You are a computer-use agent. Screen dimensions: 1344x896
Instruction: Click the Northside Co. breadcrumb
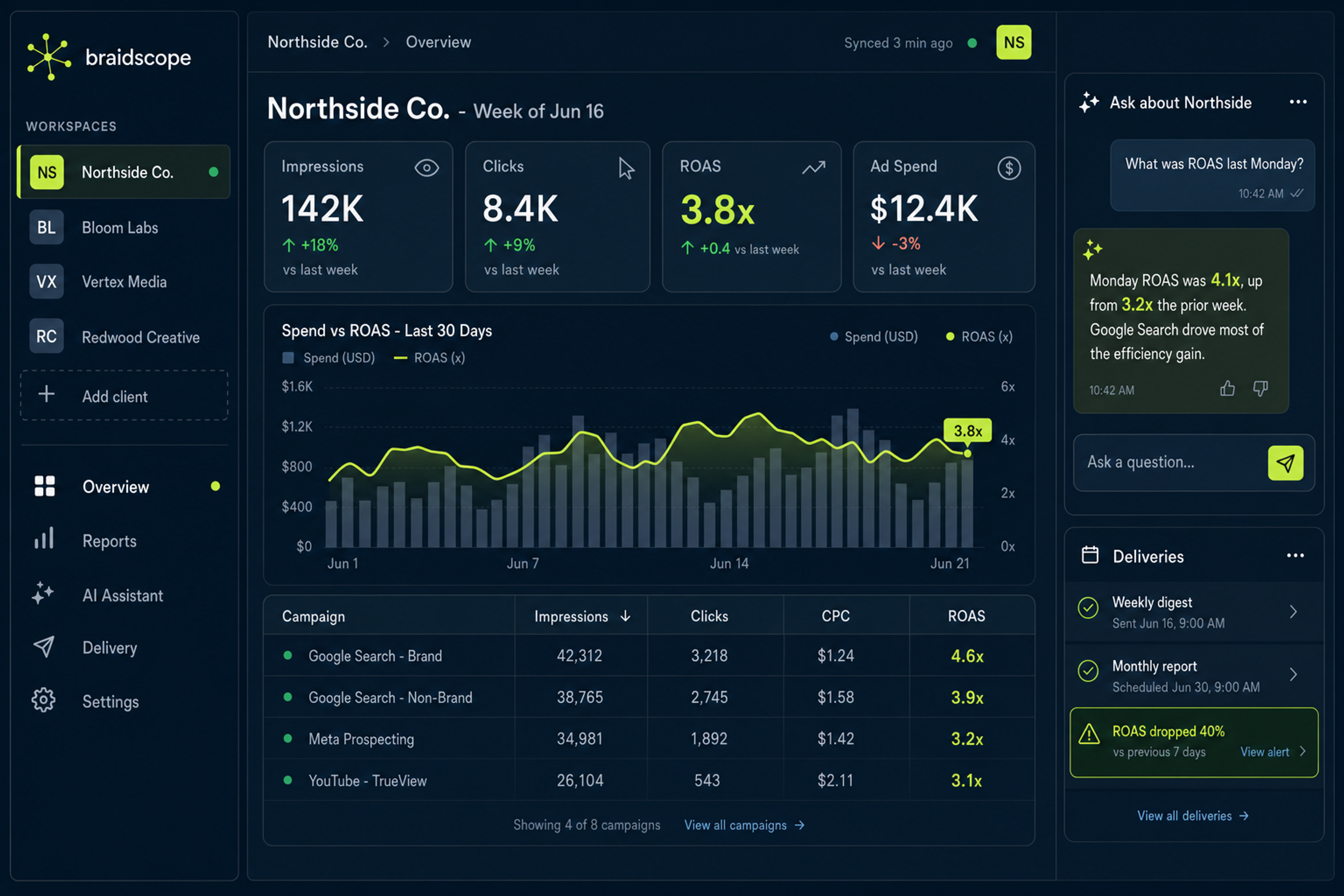318,43
